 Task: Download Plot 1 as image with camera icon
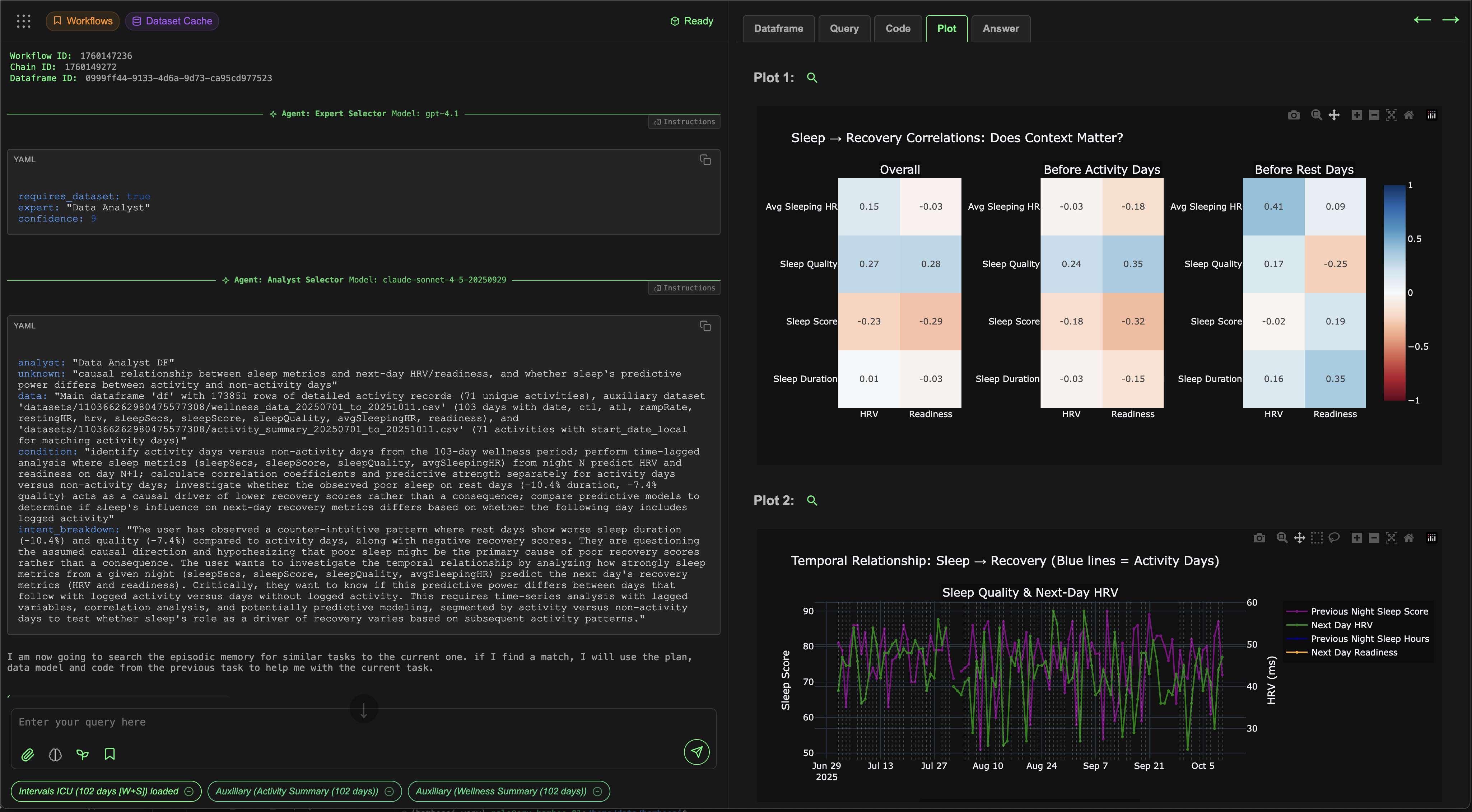click(x=1294, y=116)
